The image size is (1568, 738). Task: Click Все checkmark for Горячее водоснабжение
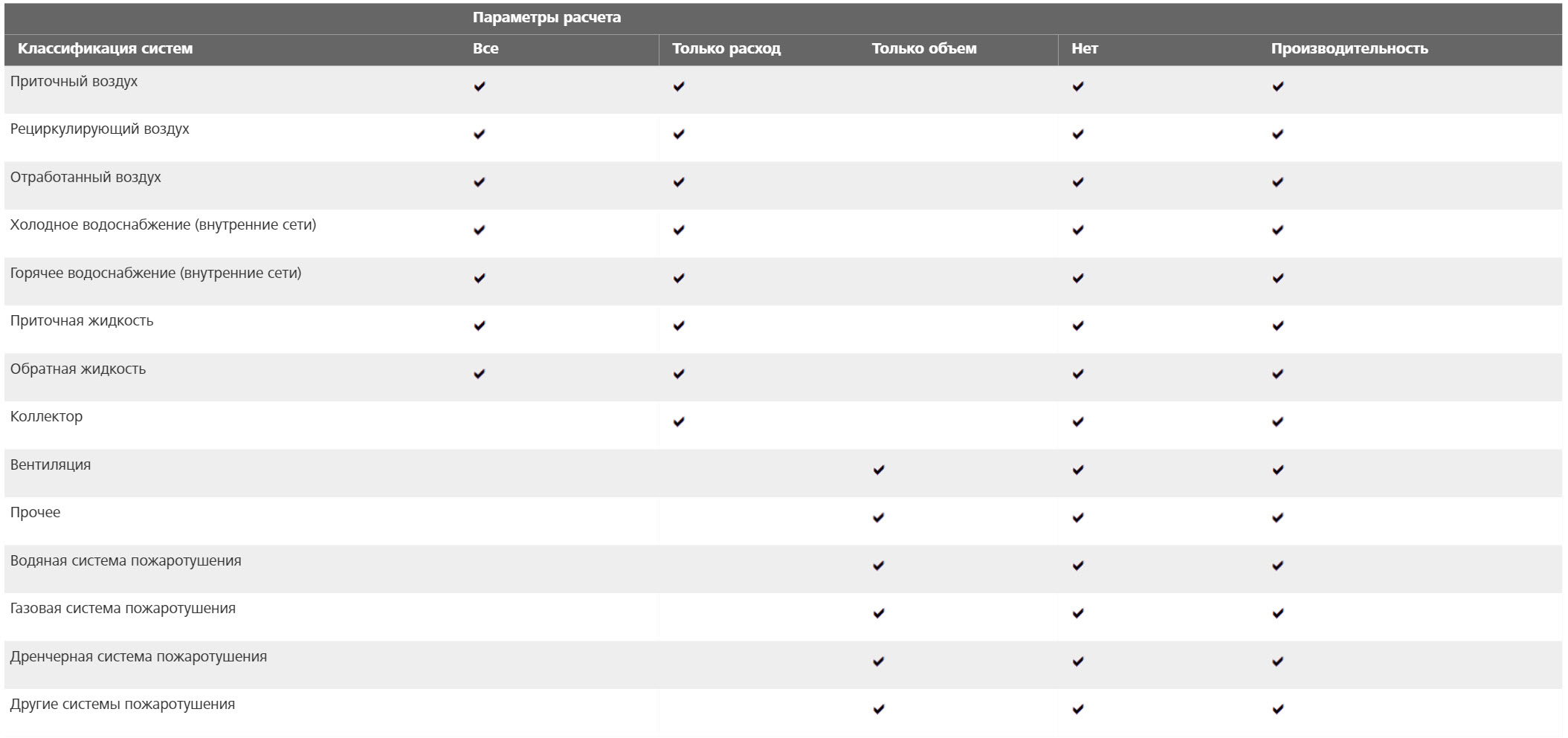[480, 278]
